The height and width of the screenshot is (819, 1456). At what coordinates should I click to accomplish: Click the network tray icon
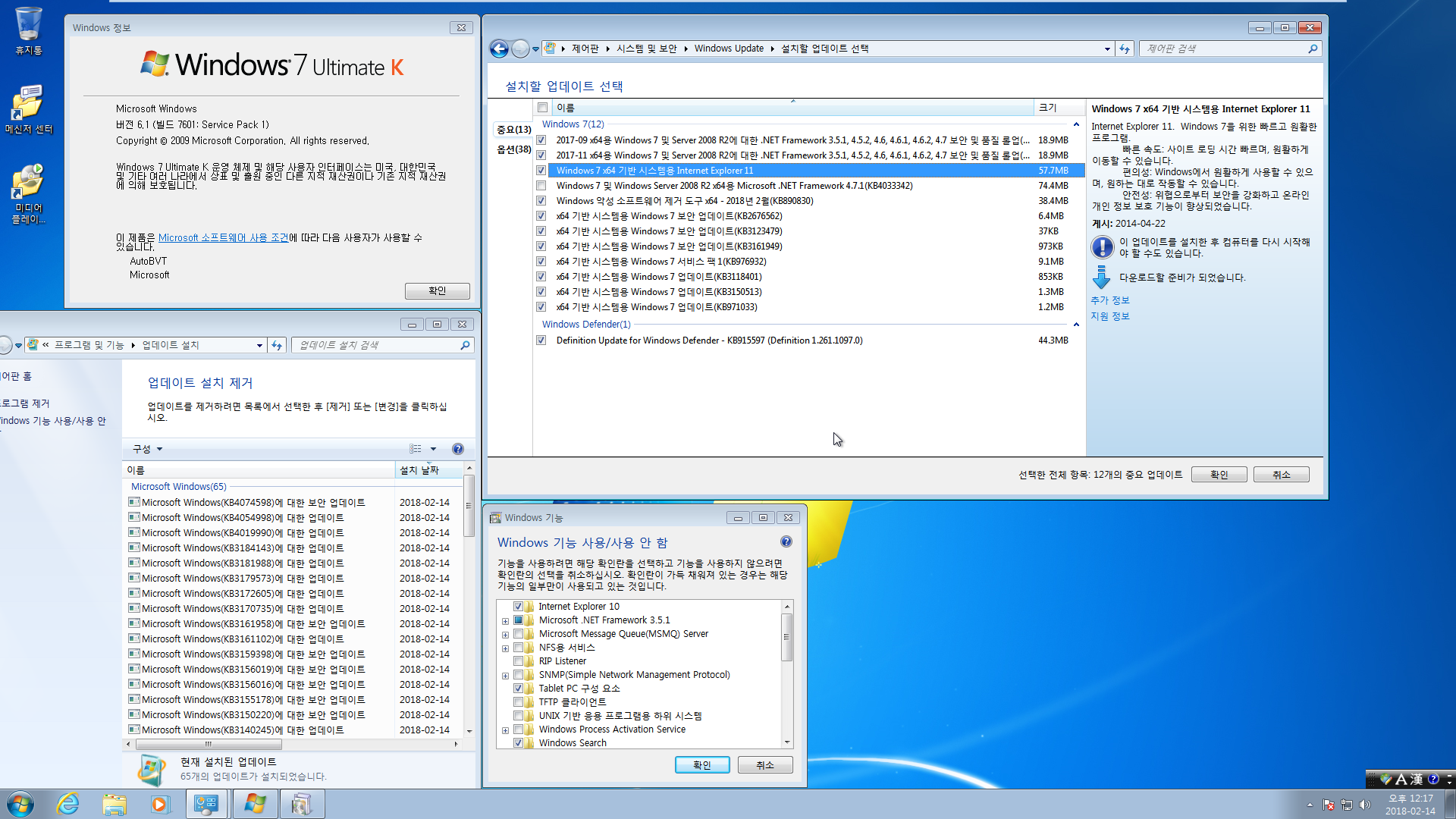(1347, 805)
